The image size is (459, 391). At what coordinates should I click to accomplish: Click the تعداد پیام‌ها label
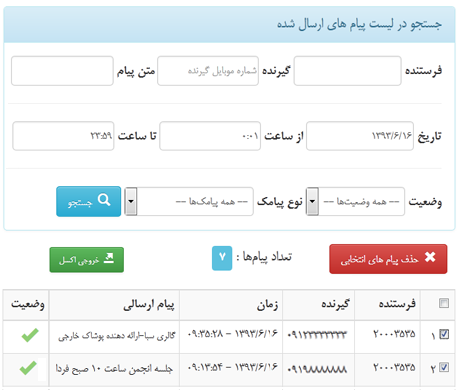pos(264,257)
